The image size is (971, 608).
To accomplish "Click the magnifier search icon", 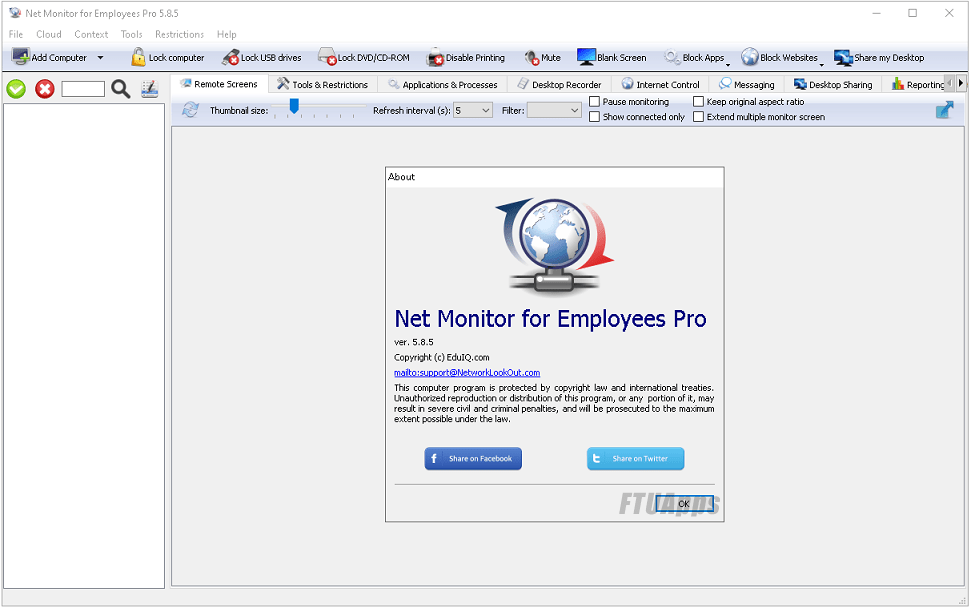I will click(x=121, y=89).
